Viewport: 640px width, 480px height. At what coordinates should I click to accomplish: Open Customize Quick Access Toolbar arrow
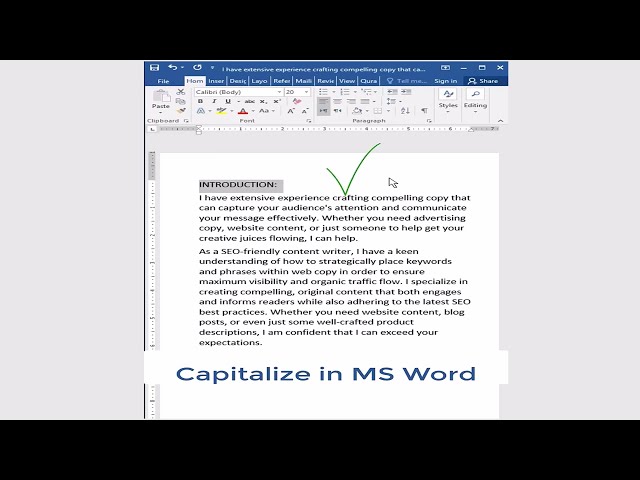click(x=212, y=68)
